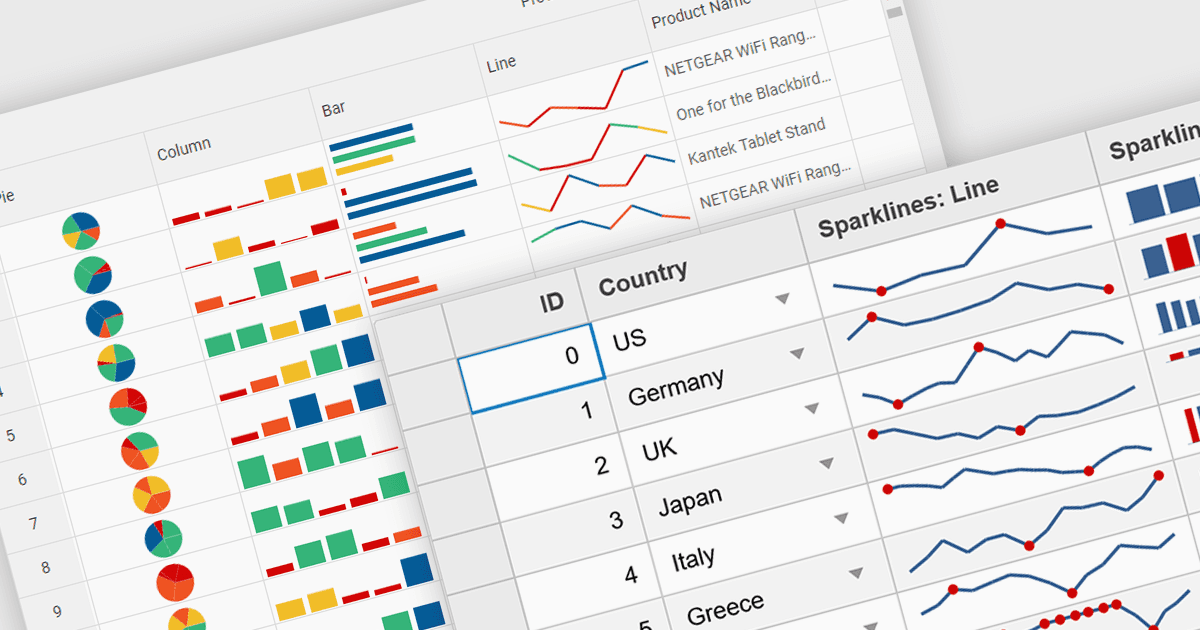Screen dimensions: 1200x630
Task: Select row header 7 in back grid
Action: click(33, 523)
